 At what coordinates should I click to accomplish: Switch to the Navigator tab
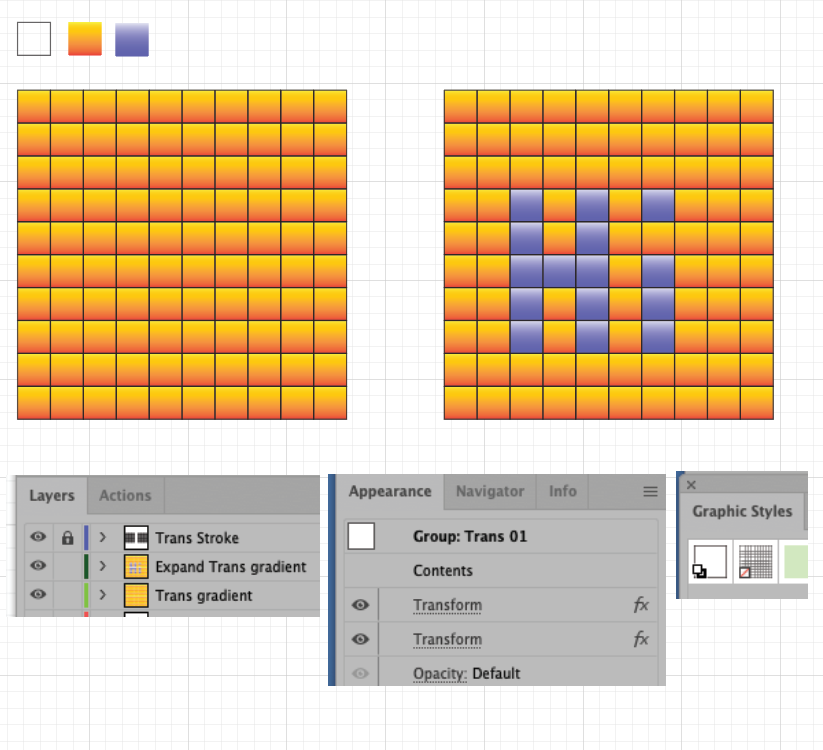tap(489, 491)
